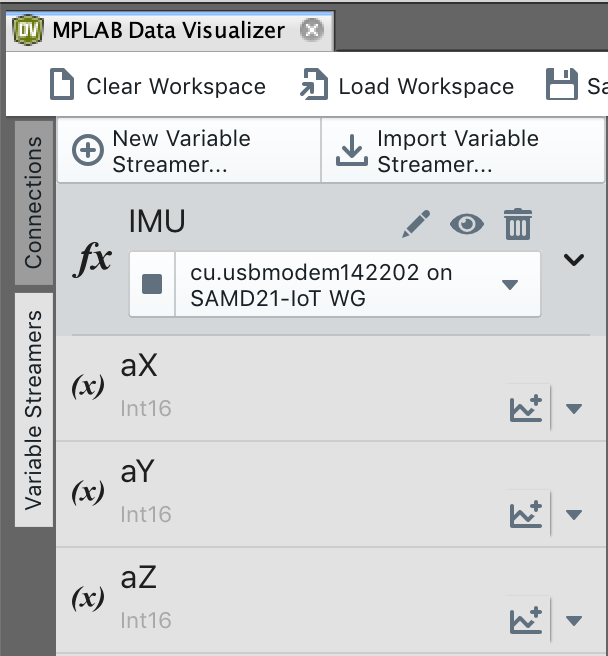Open the aY plot options dropdown arrow
Screen dimensions: 608x656
pos(574,514)
